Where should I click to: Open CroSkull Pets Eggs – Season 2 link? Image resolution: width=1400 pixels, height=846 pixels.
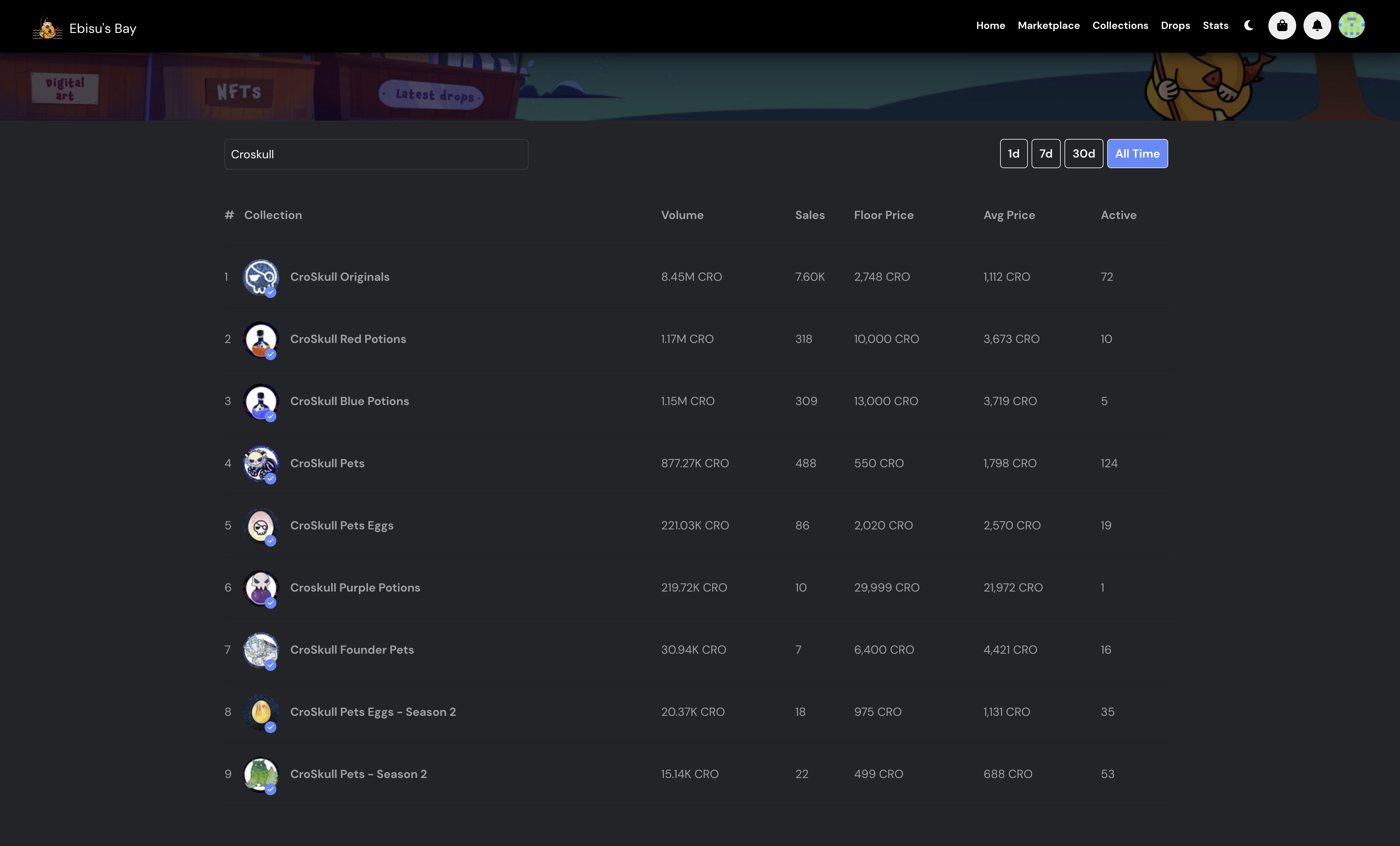click(373, 713)
